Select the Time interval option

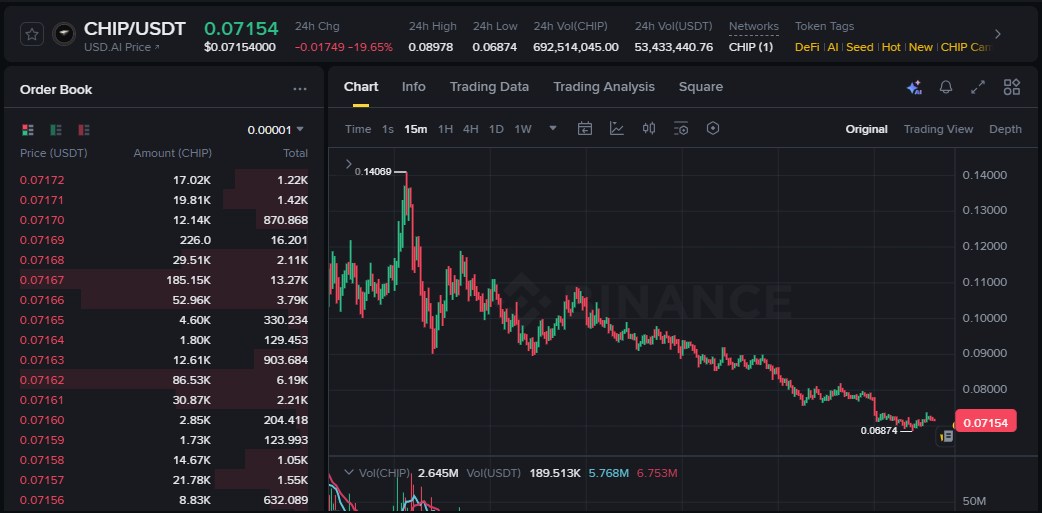(x=358, y=129)
